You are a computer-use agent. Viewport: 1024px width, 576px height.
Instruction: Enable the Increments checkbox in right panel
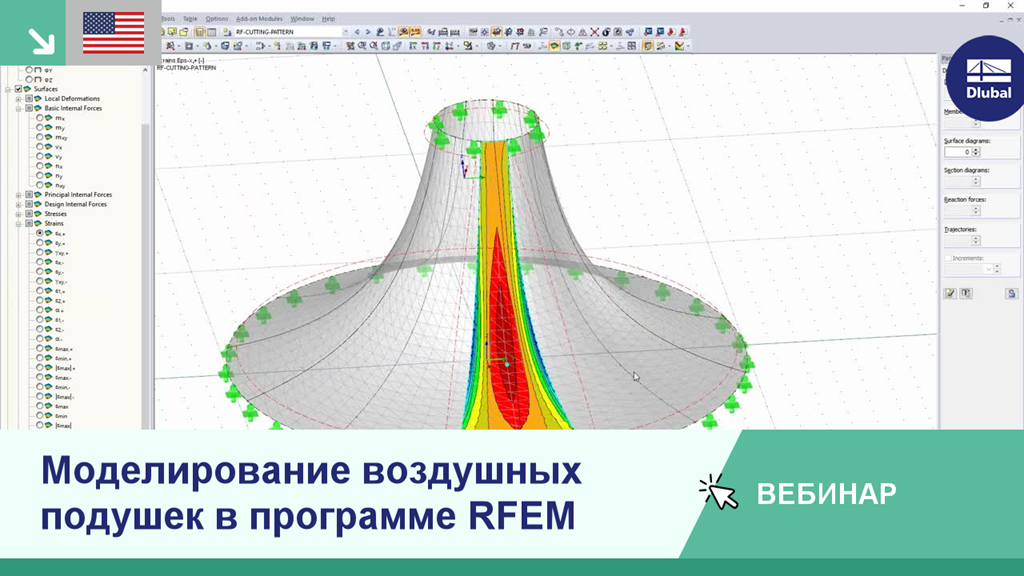pyautogui.click(x=948, y=258)
